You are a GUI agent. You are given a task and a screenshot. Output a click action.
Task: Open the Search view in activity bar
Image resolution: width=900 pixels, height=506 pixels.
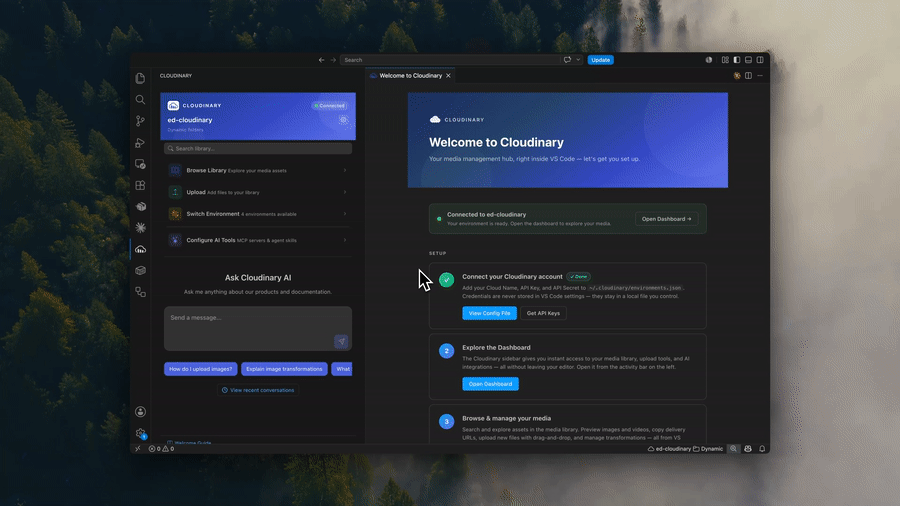[140, 100]
